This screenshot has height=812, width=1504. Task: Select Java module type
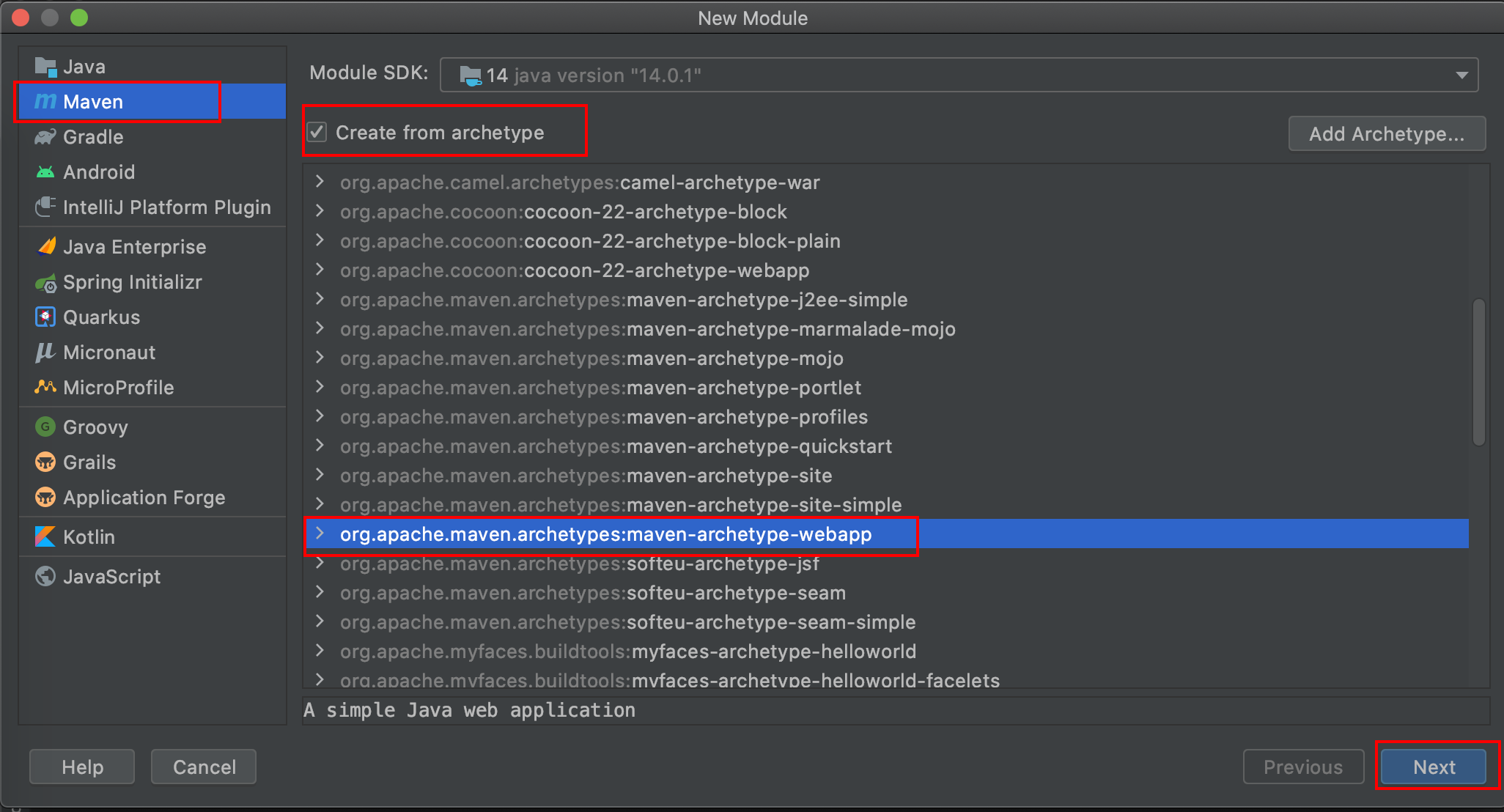152,67
